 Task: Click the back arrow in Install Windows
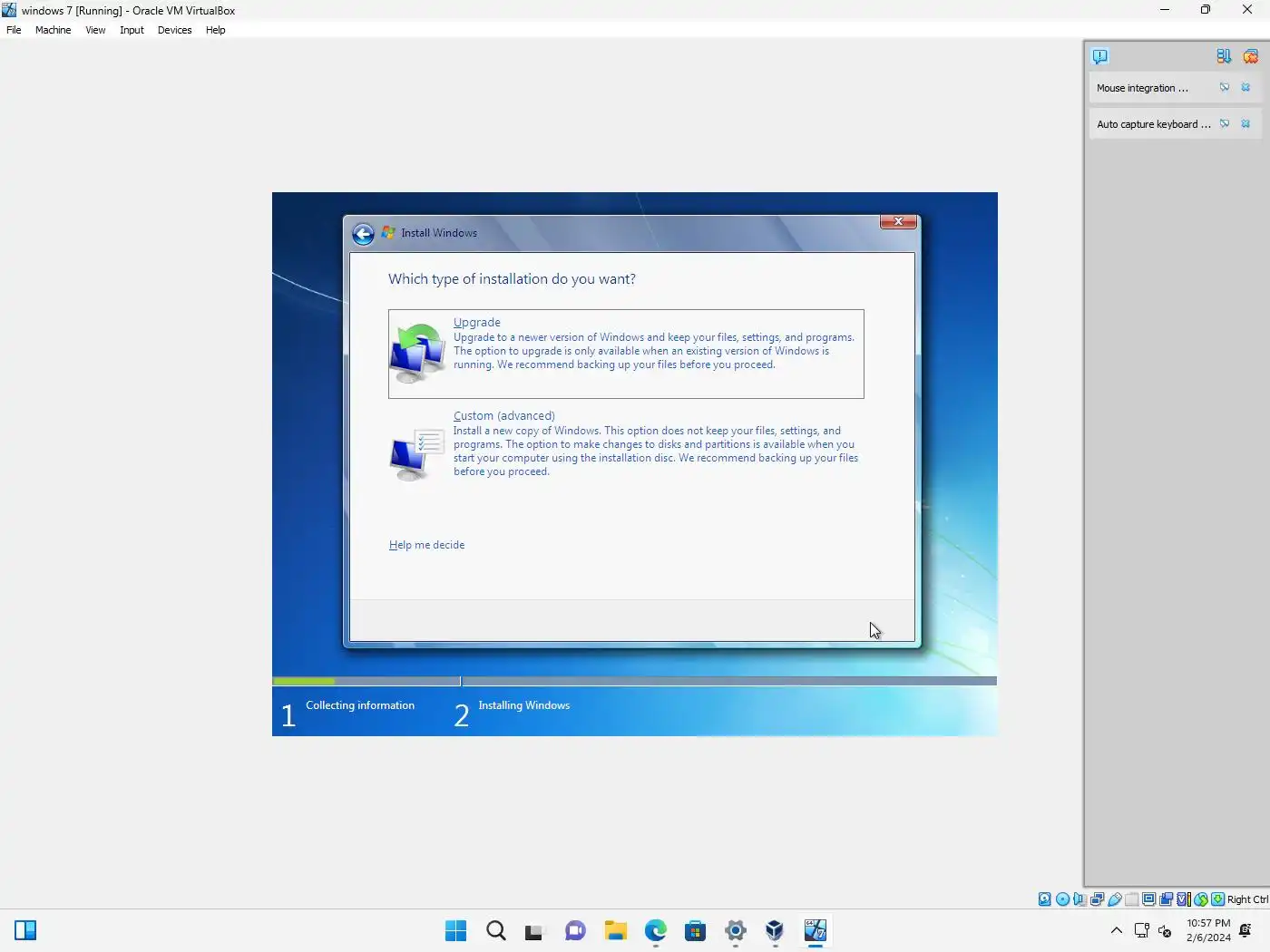pos(363,234)
